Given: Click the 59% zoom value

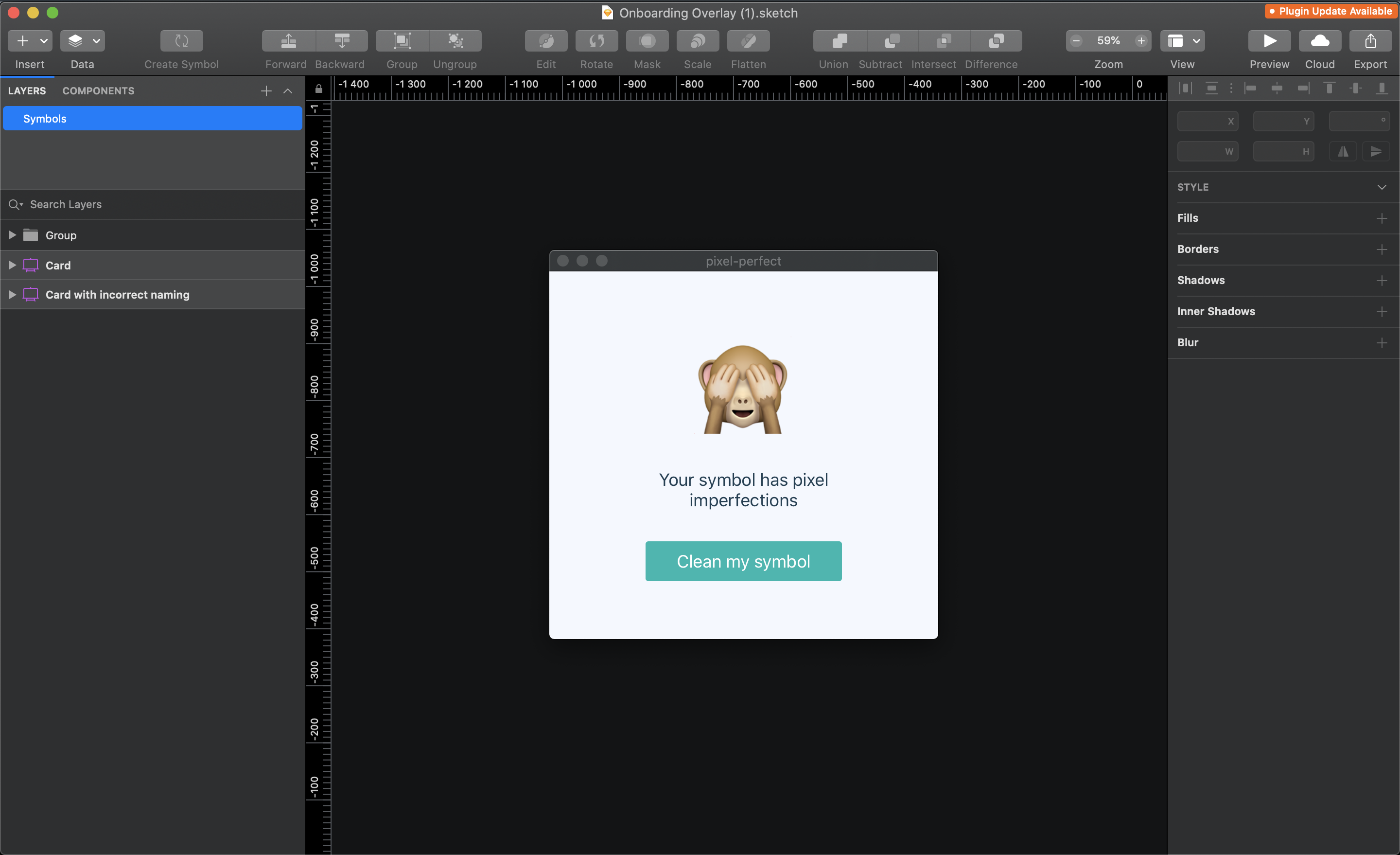Looking at the screenshot, I should [x=1108, y=40].
